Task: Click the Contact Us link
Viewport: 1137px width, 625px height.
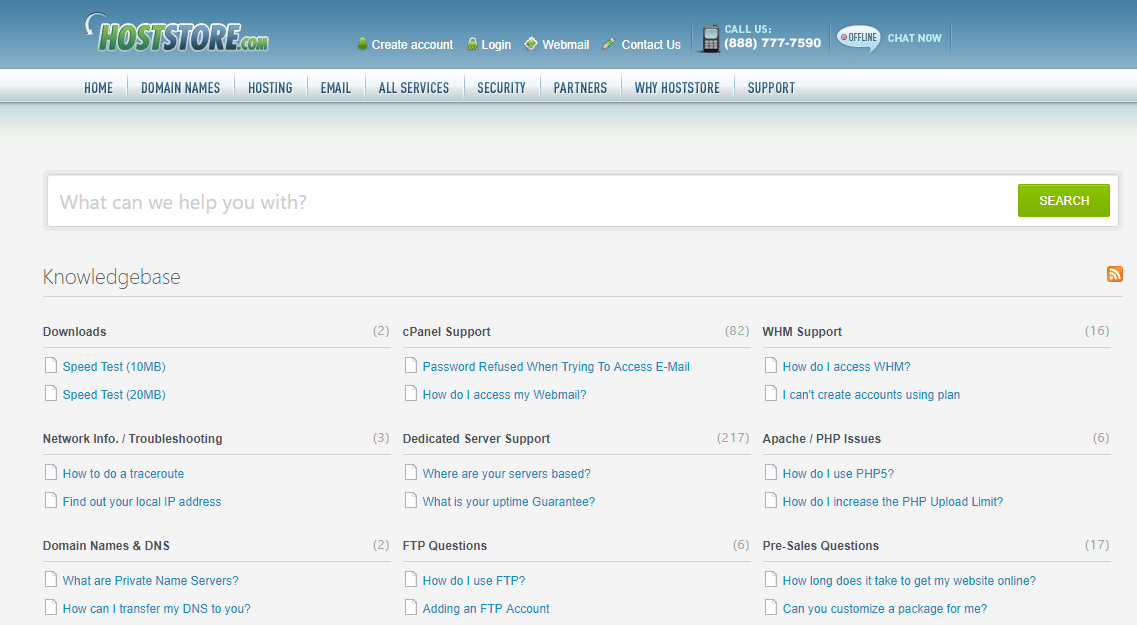Action: 651,45
